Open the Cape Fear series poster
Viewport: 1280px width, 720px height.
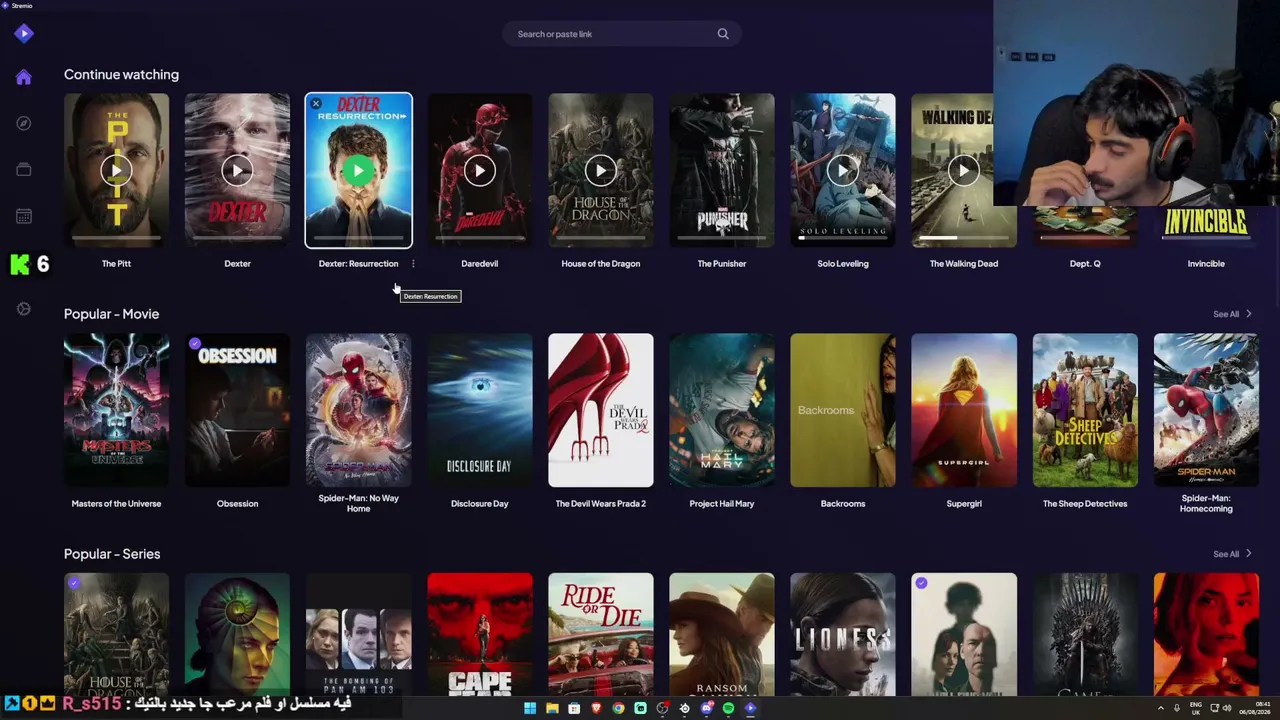tap(479, 634)
